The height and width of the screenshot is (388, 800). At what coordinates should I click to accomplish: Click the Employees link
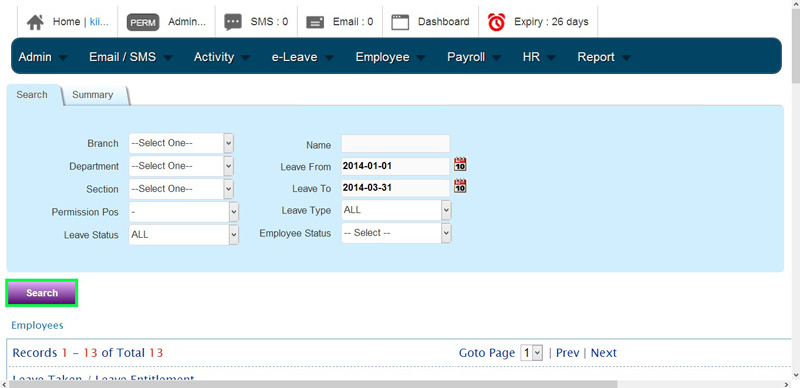37,325
